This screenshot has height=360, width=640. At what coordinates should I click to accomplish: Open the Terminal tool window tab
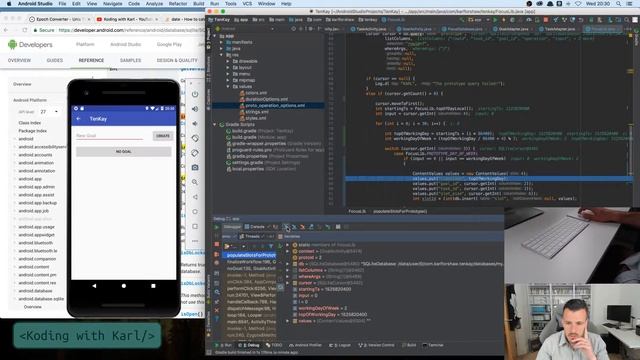433,345
